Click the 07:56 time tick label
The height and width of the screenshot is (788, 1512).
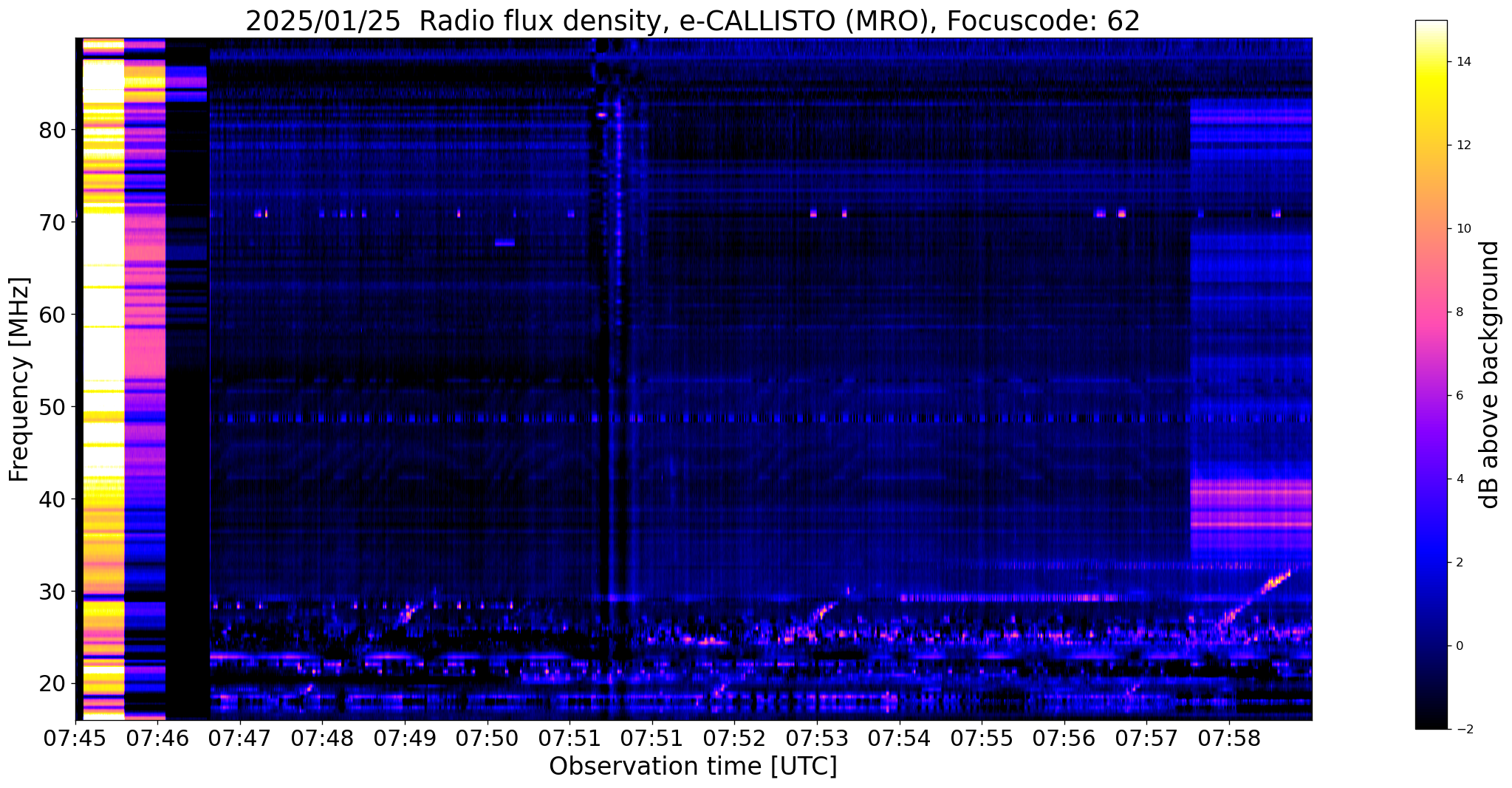click(1064, 739)
